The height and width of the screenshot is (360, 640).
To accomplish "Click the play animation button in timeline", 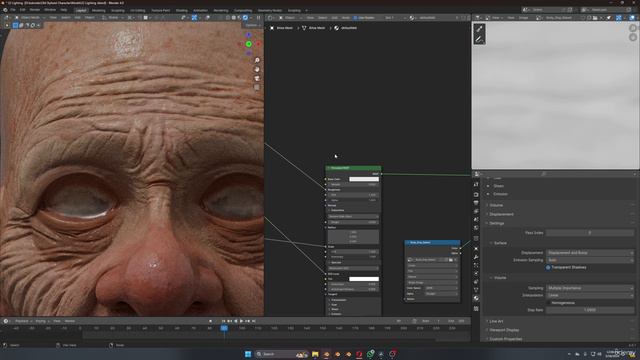I will pyautogui.click(x=241, y=321).
